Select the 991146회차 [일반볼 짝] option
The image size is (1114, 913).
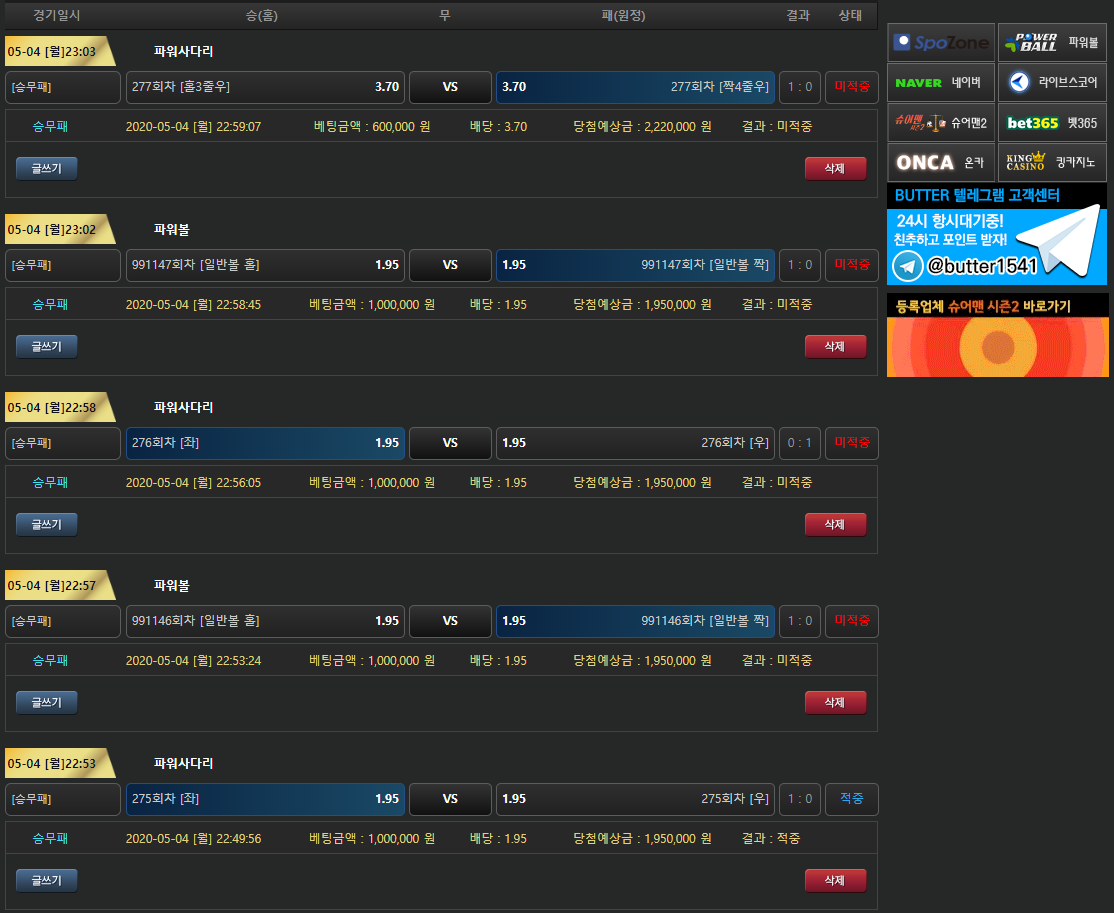[635, 621]
